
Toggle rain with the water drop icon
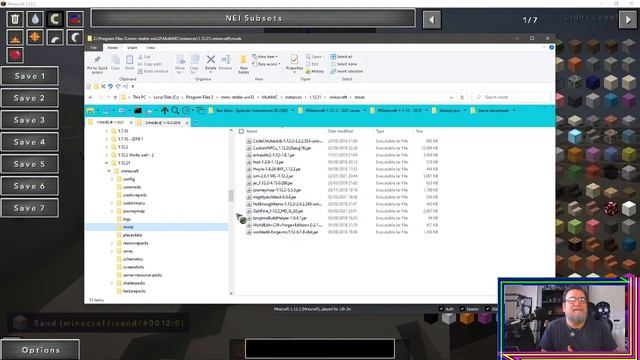[35, 19]
